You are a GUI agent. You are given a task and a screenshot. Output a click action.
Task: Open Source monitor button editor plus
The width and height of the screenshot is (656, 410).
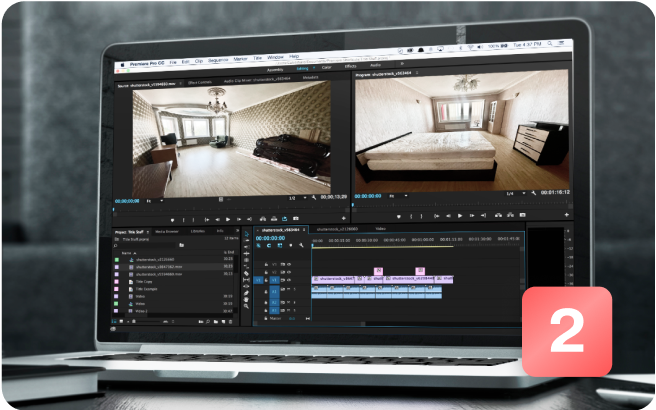click(343, 218)
